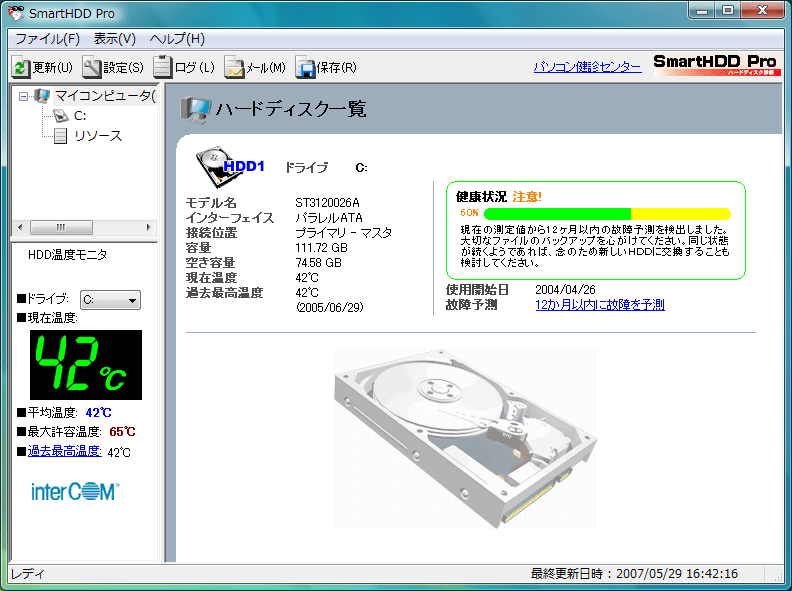Click the 74.58 GB free space value
Image resolution: width=792 pixels, height=591 pixels.
318,263
